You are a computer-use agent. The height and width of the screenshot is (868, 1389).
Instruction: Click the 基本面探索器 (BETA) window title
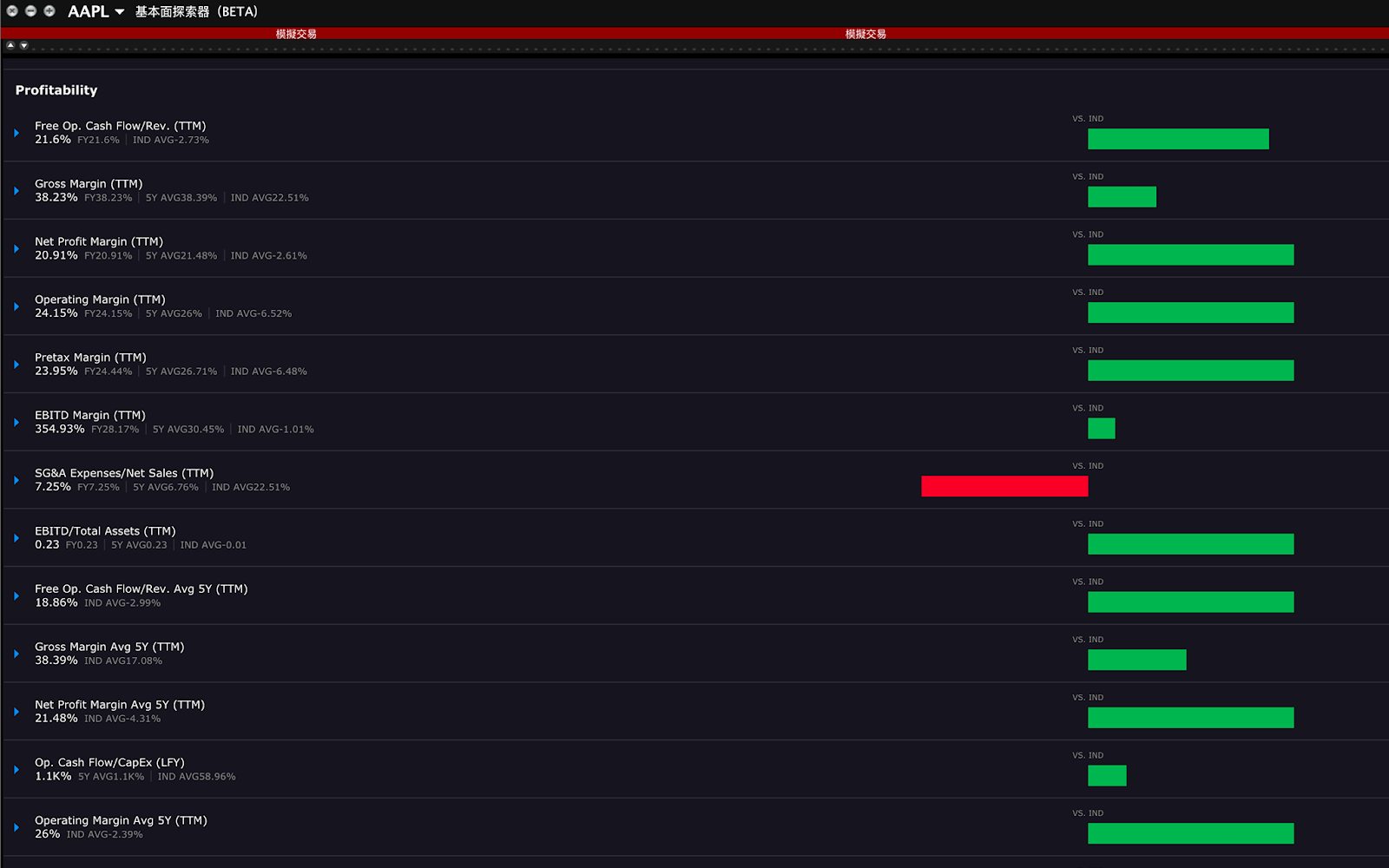tap(196, 12)
